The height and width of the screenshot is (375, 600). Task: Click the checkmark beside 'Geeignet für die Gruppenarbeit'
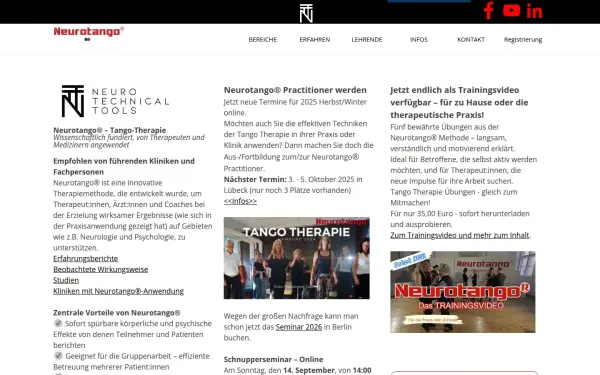(58, 356)
